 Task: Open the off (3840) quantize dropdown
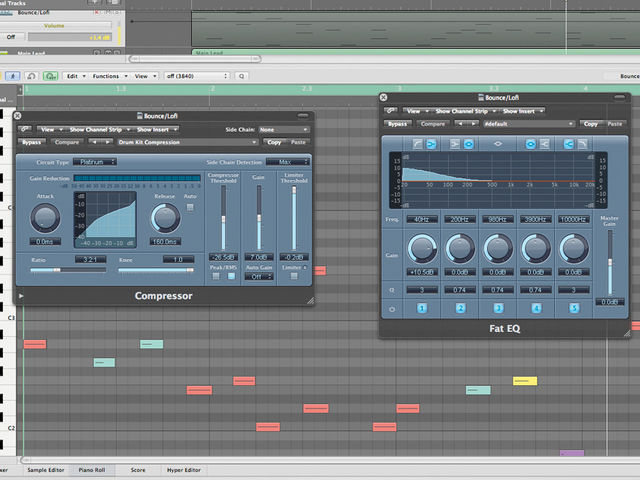(x=197, y=76)
